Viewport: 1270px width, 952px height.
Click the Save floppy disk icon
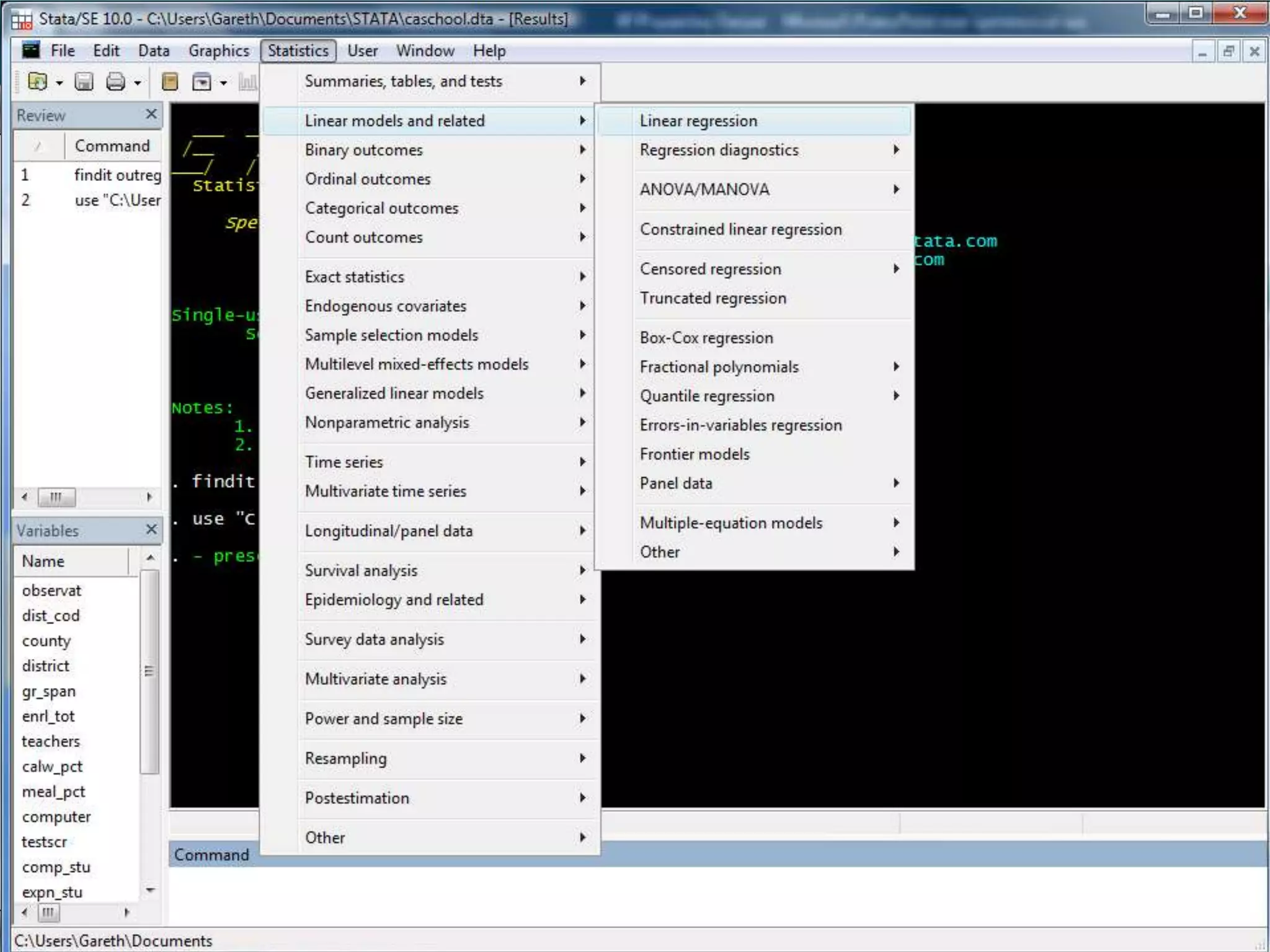pos(84,82)
